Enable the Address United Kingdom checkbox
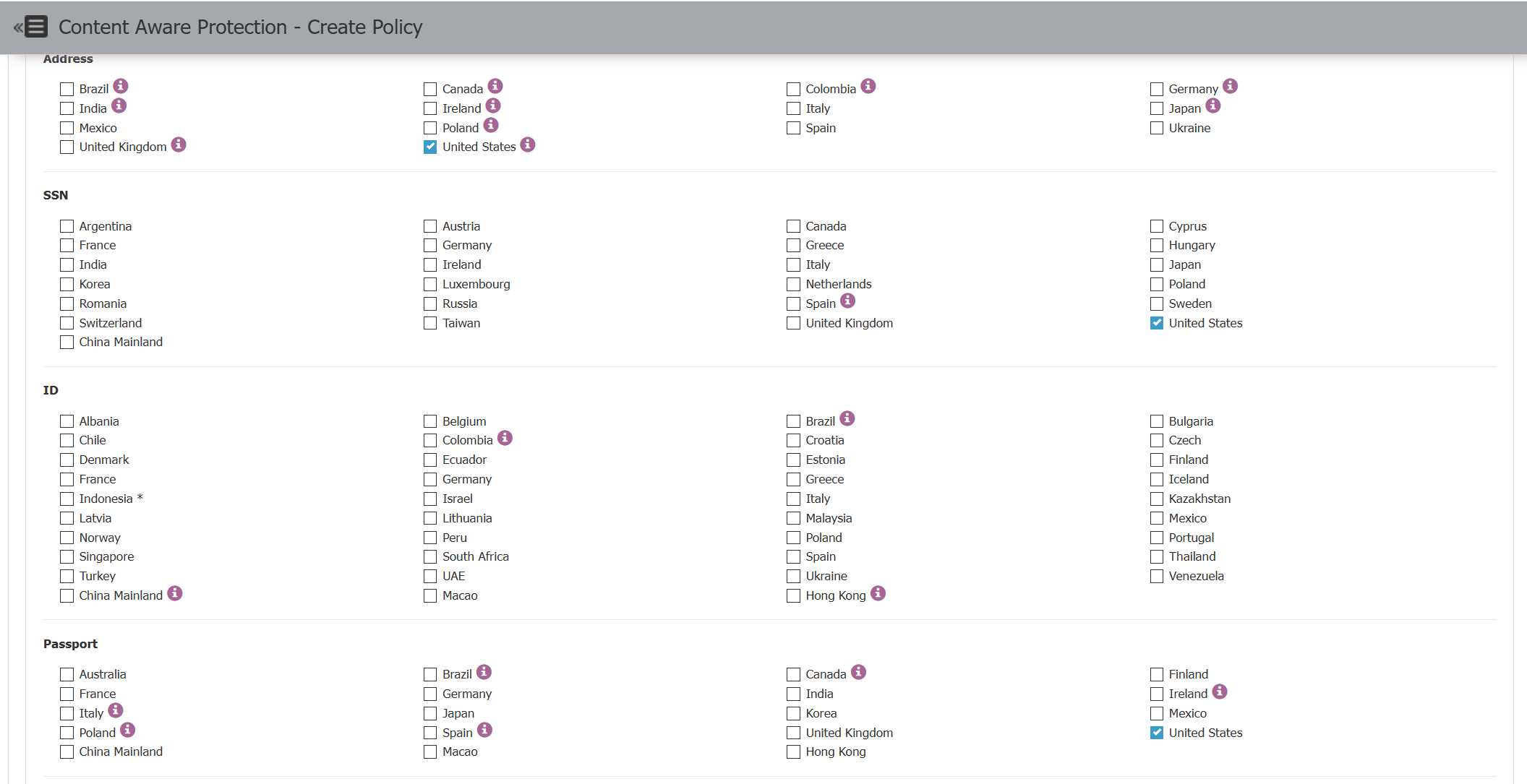The image size is (1527, 784). pos(67,147)
